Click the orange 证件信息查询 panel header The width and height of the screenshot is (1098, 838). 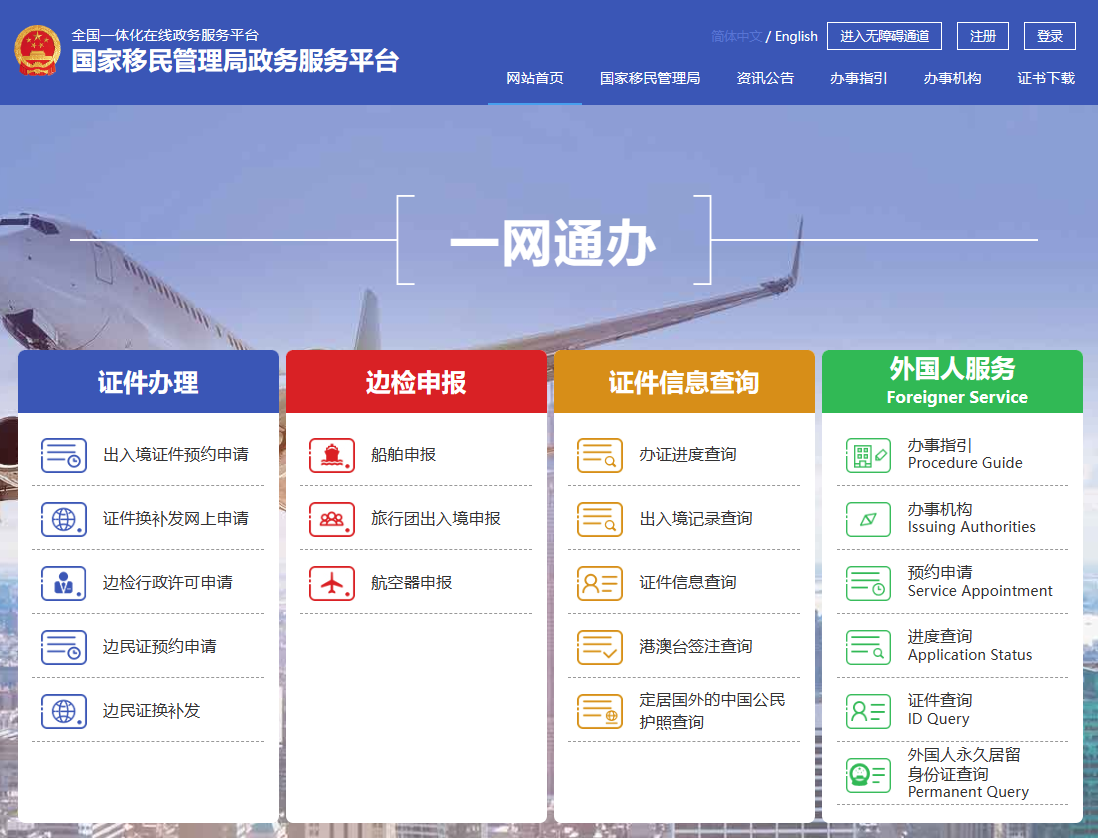tap(684, 382)
